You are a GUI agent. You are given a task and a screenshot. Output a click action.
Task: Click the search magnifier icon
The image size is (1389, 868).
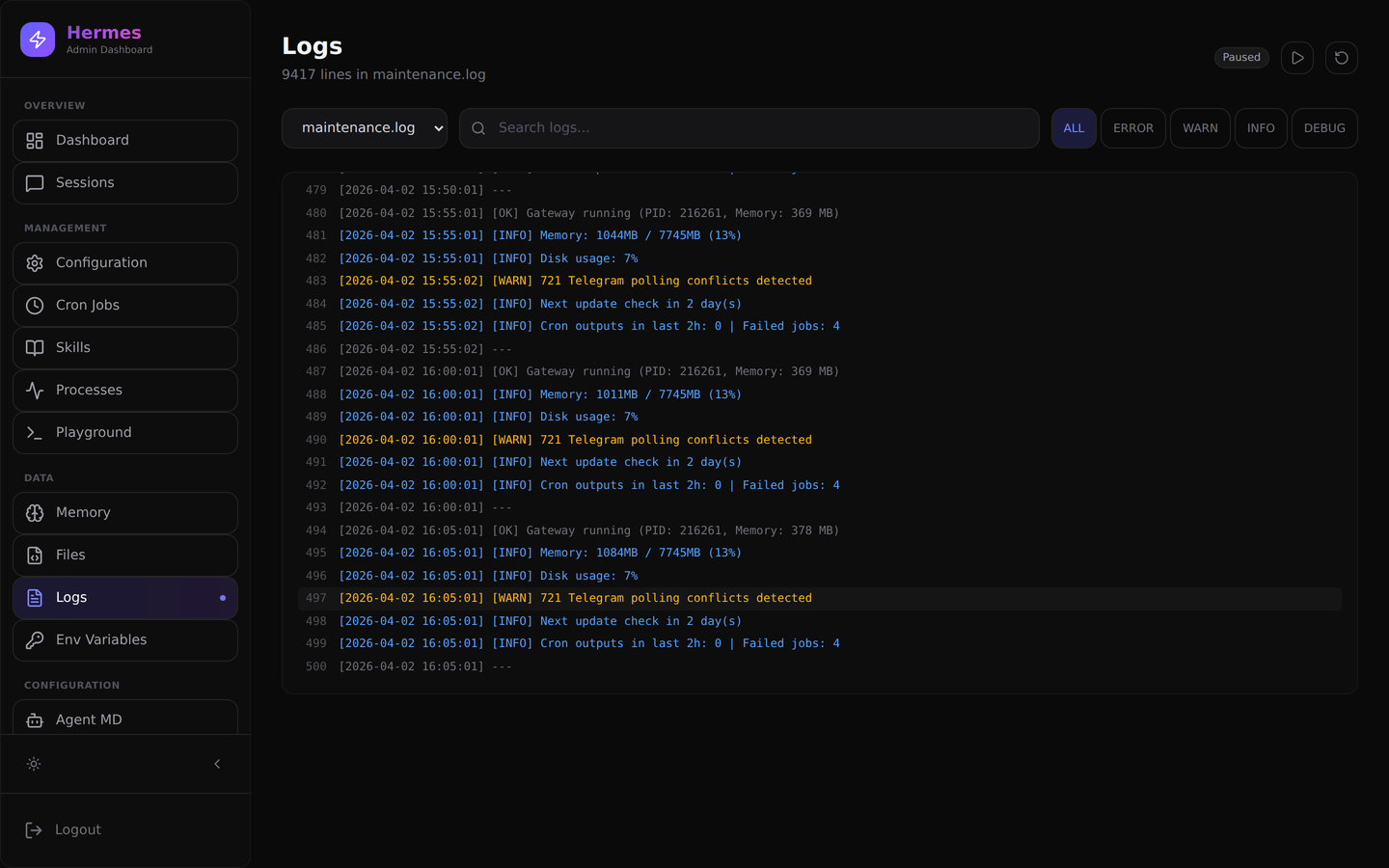pos(478,128)
